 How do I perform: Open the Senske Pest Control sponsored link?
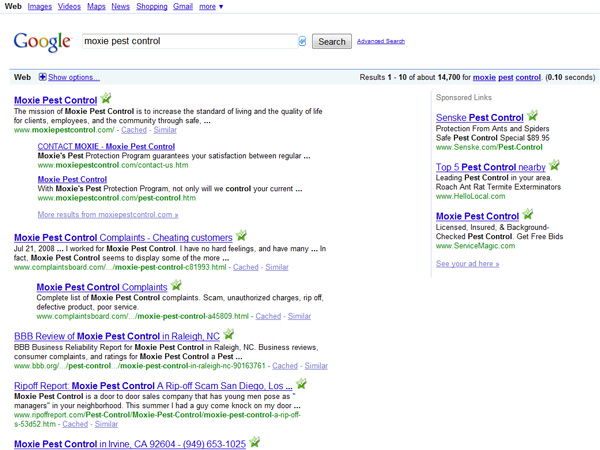click(479, 117)
